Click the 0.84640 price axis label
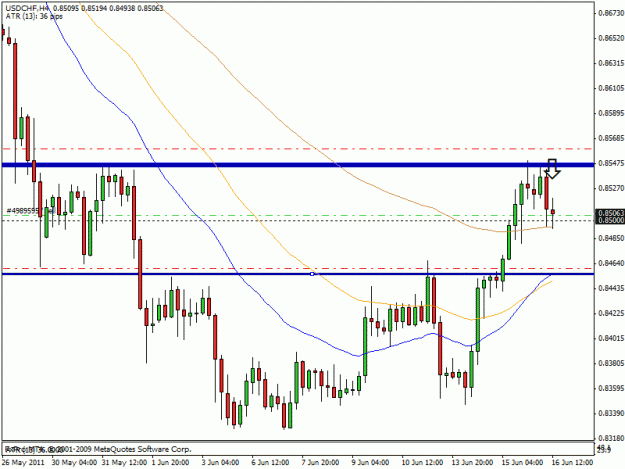Image resolution: width=625 pixels, height=469 pixels. tap(611, 263)
